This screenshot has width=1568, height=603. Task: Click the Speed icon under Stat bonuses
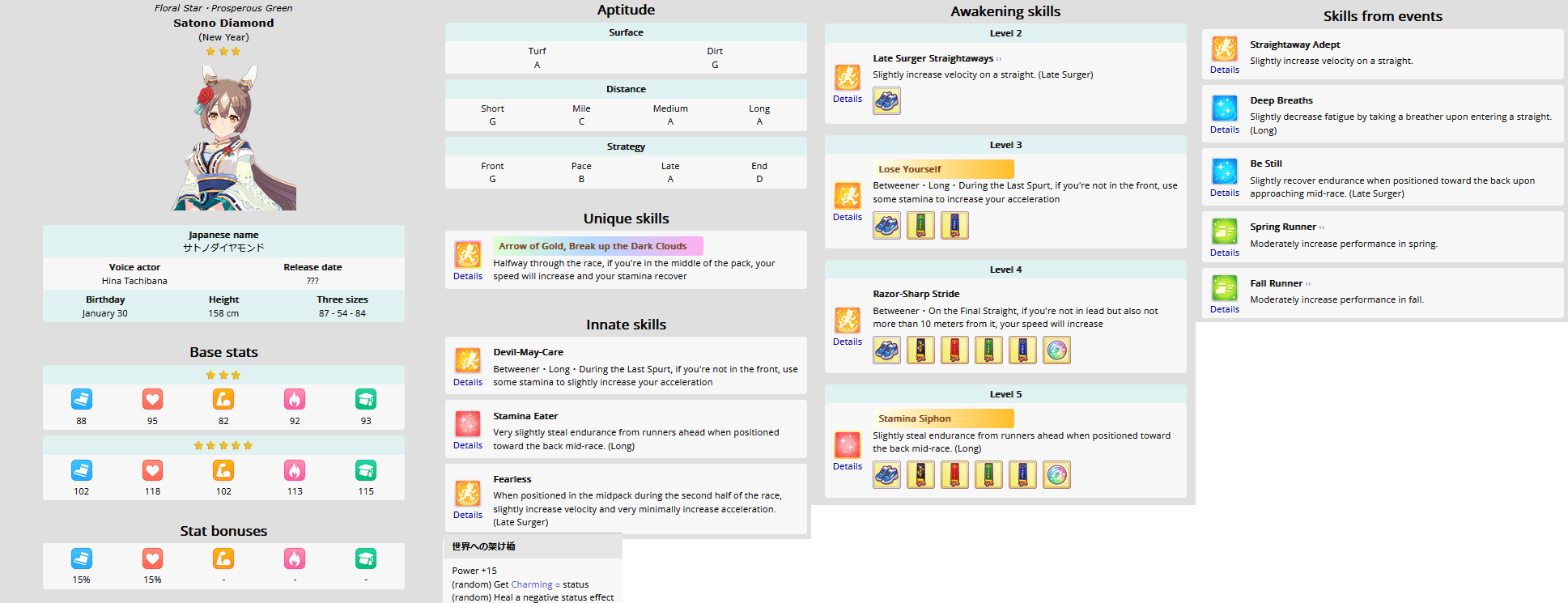point(82,558)
